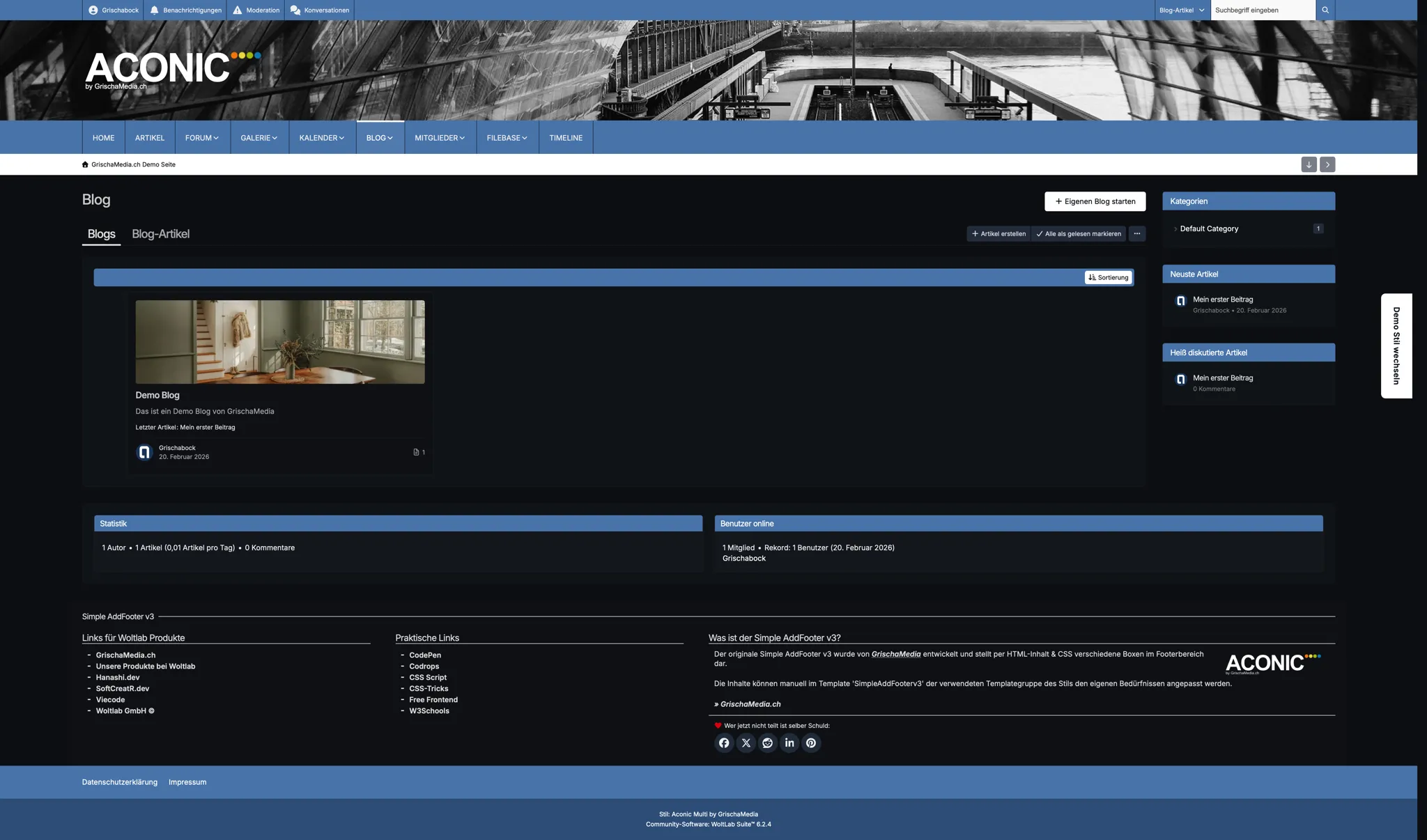
Task: Open TIMELINE menu item
Action: [566, 138]
